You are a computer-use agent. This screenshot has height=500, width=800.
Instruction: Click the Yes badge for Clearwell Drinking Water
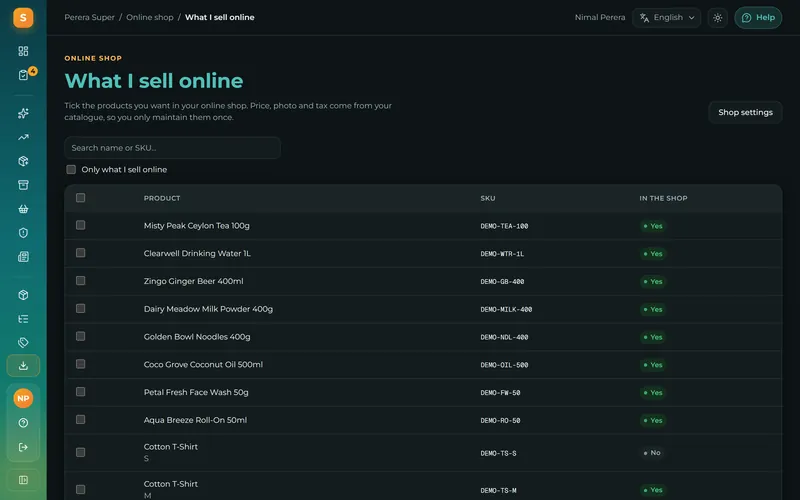pos(653,254)
